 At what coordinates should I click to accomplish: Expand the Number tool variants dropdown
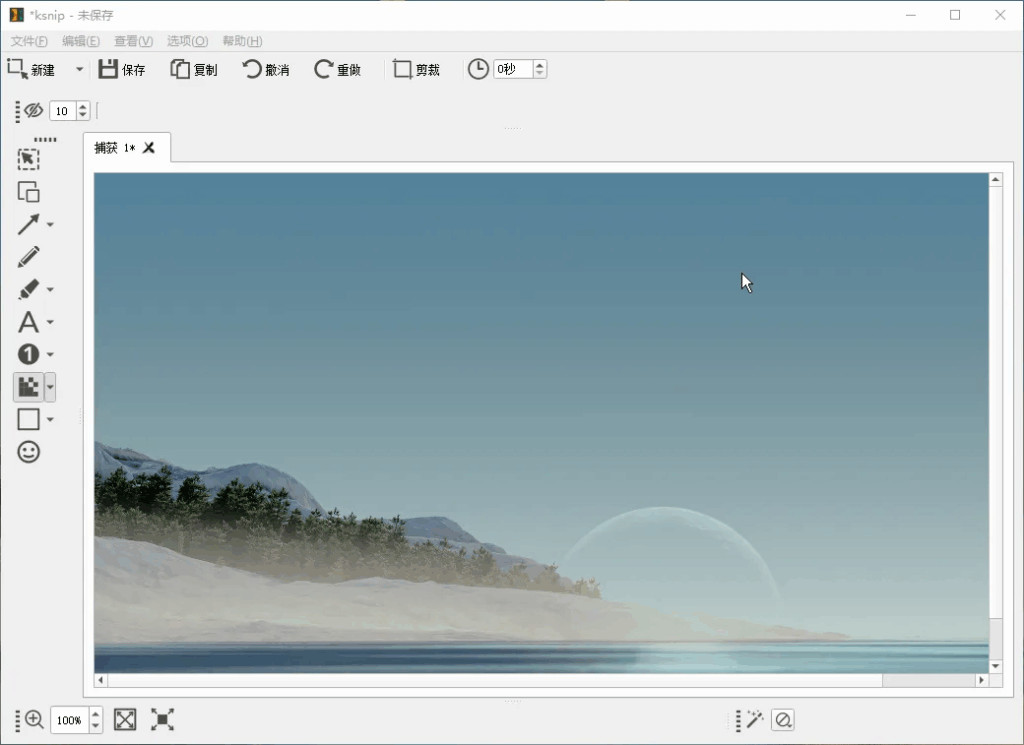(x=50, y=355)
